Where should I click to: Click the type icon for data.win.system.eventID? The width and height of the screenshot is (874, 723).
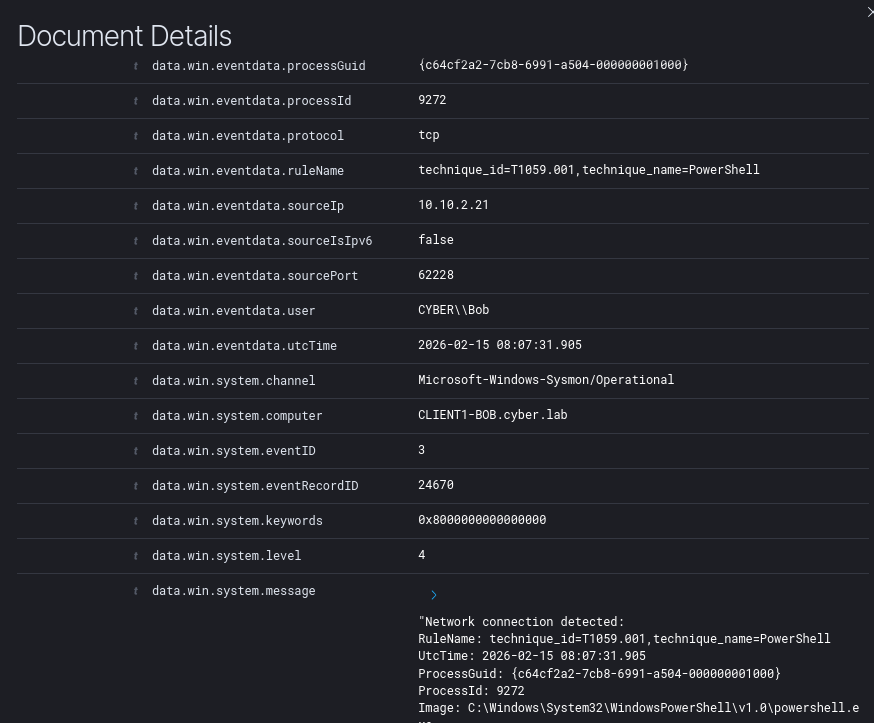click(x=136, y=451)
